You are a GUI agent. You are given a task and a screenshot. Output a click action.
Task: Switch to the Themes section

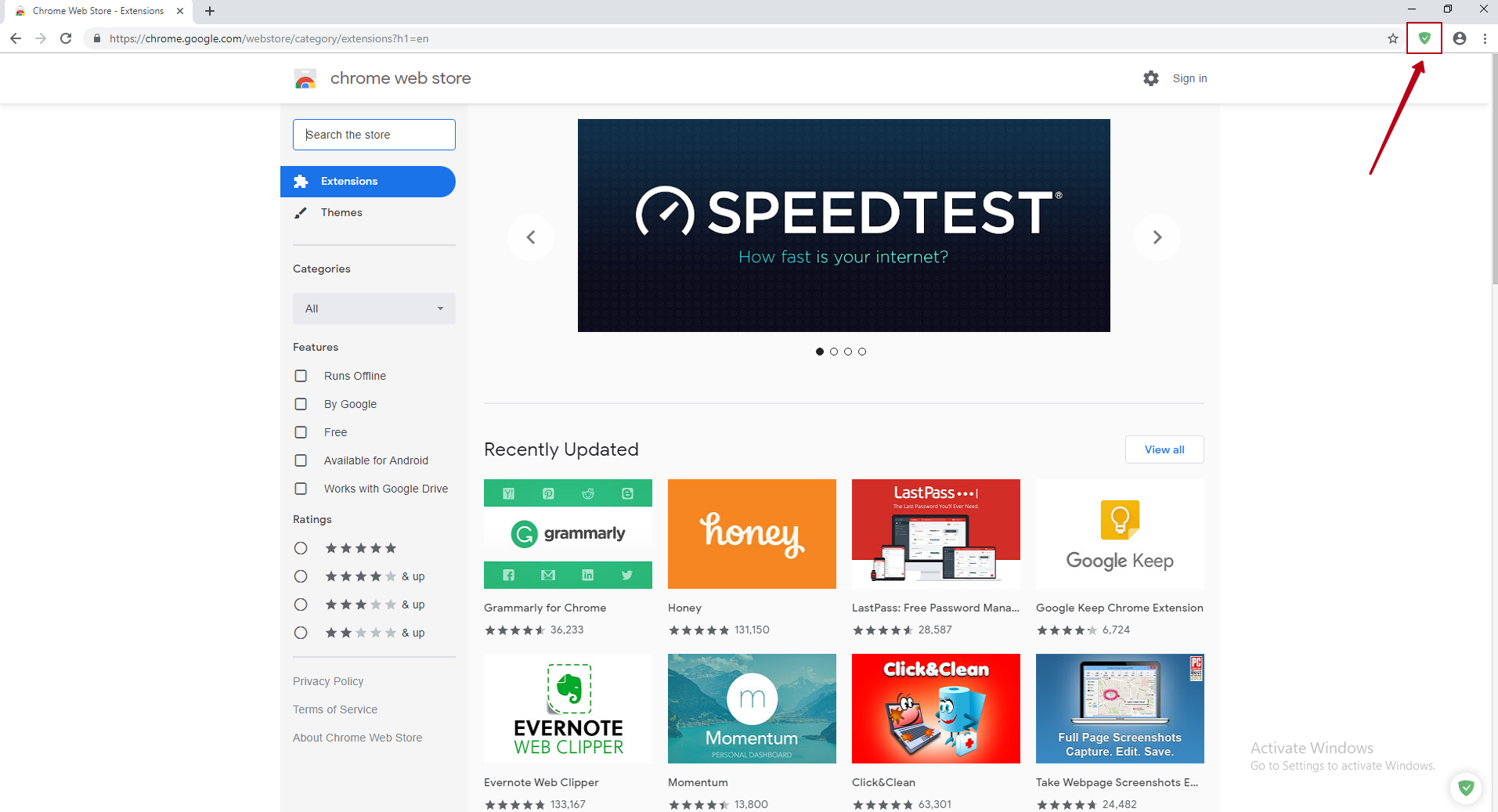(342, 212)
